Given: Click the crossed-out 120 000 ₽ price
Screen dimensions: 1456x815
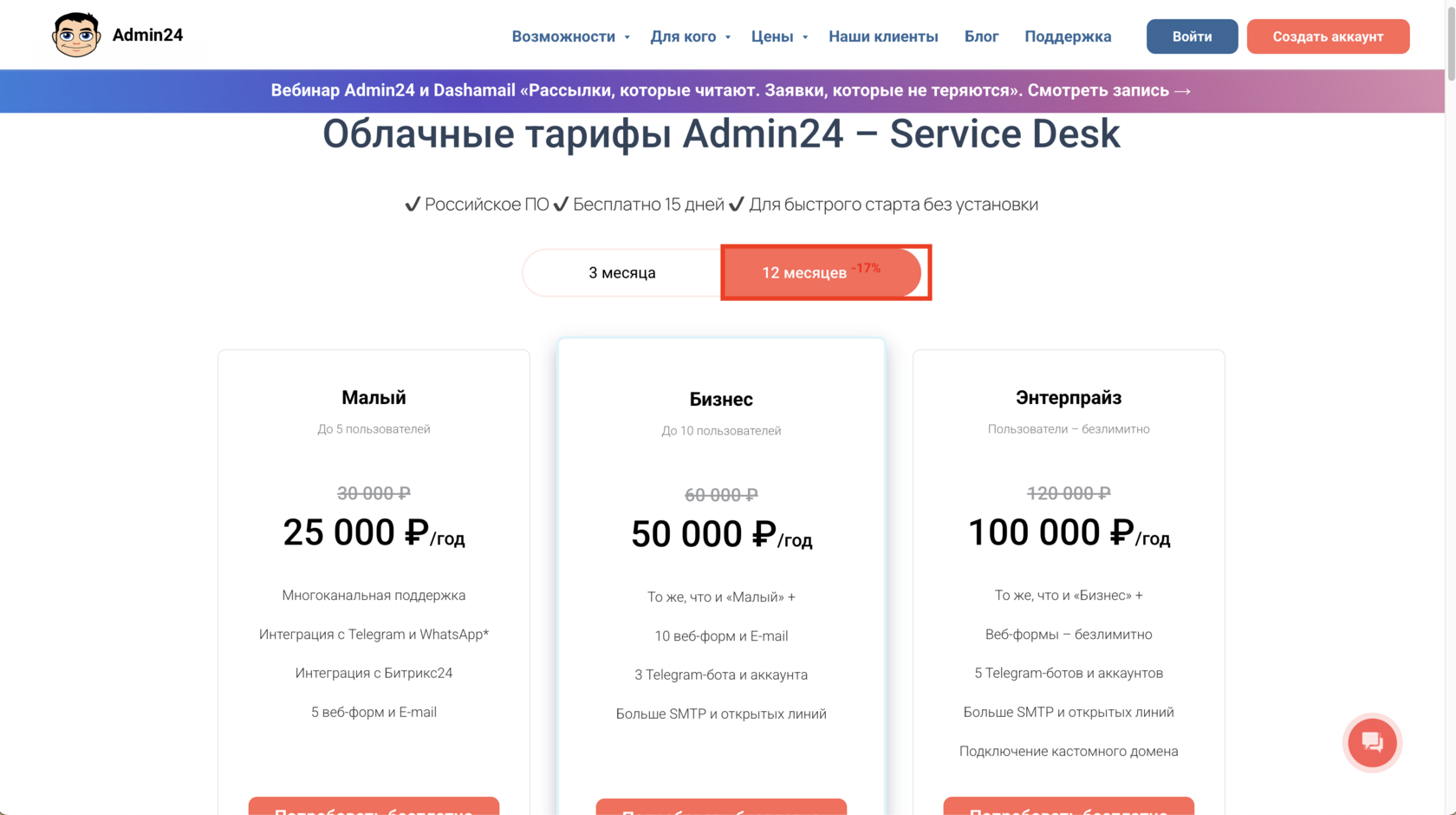Looking at the screenshot, I should [x=1069, y=493].
